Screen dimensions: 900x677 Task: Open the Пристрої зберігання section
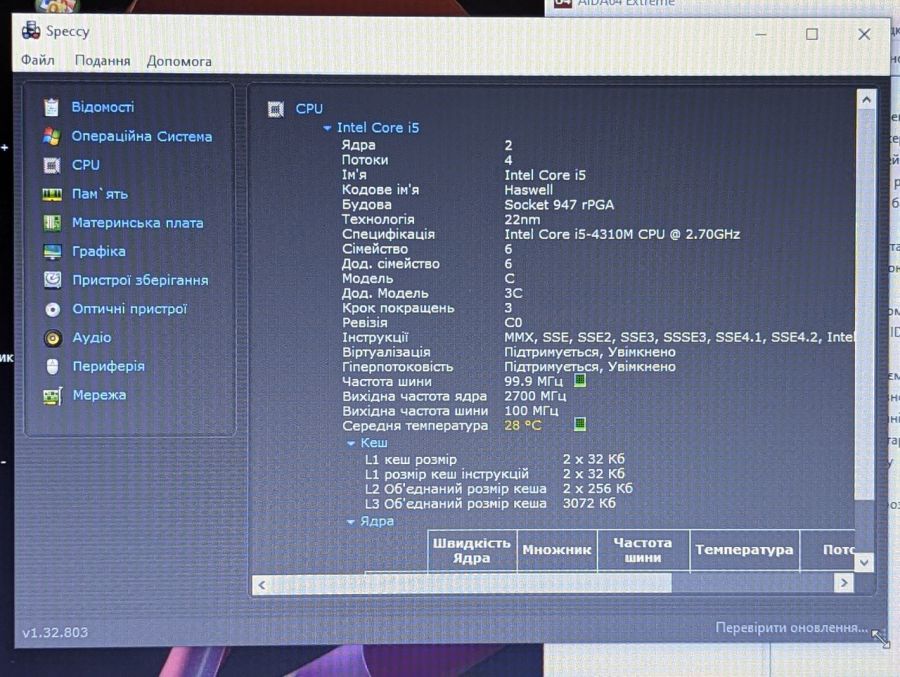140,280
